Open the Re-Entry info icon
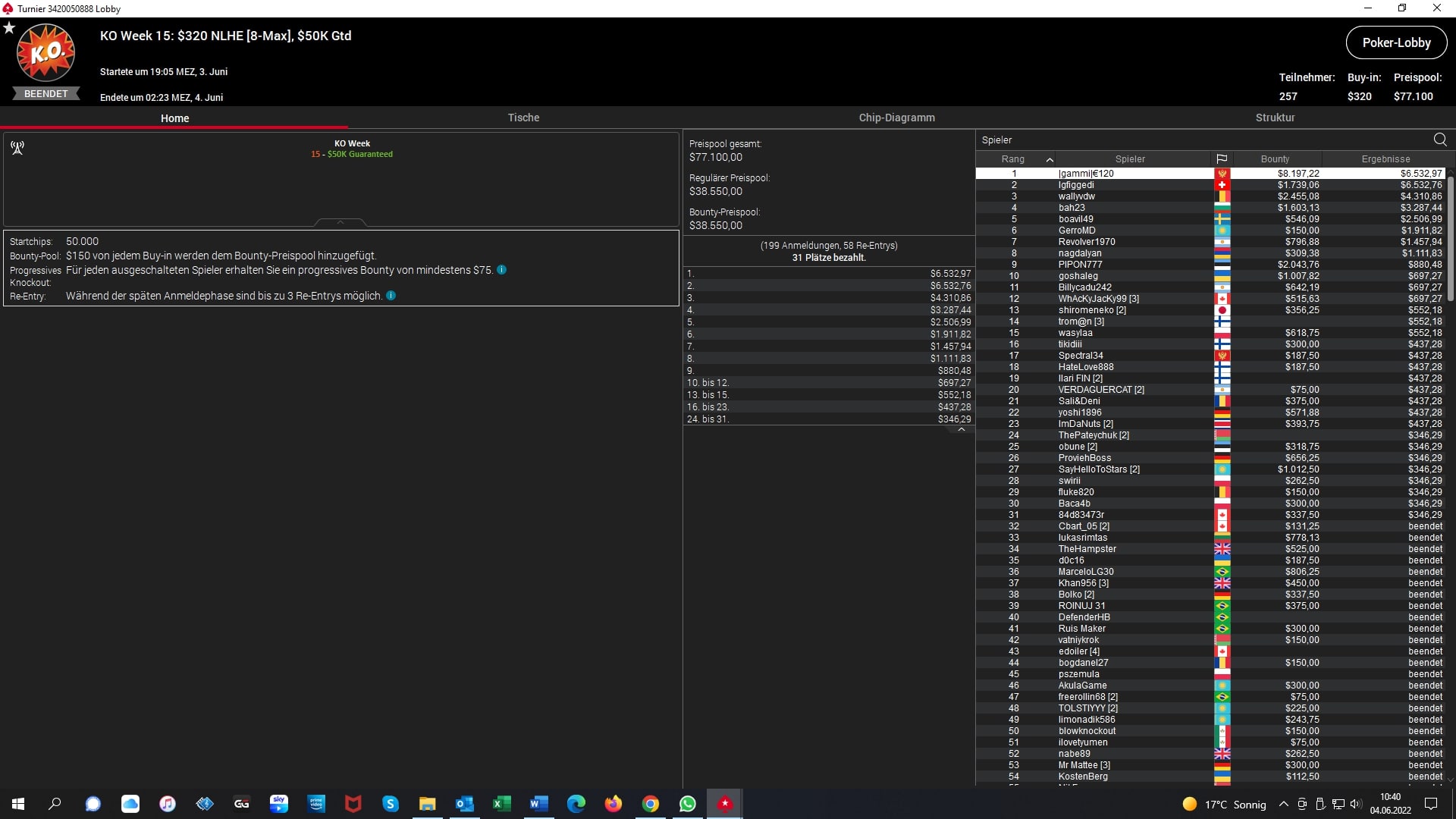 [391, 296]
